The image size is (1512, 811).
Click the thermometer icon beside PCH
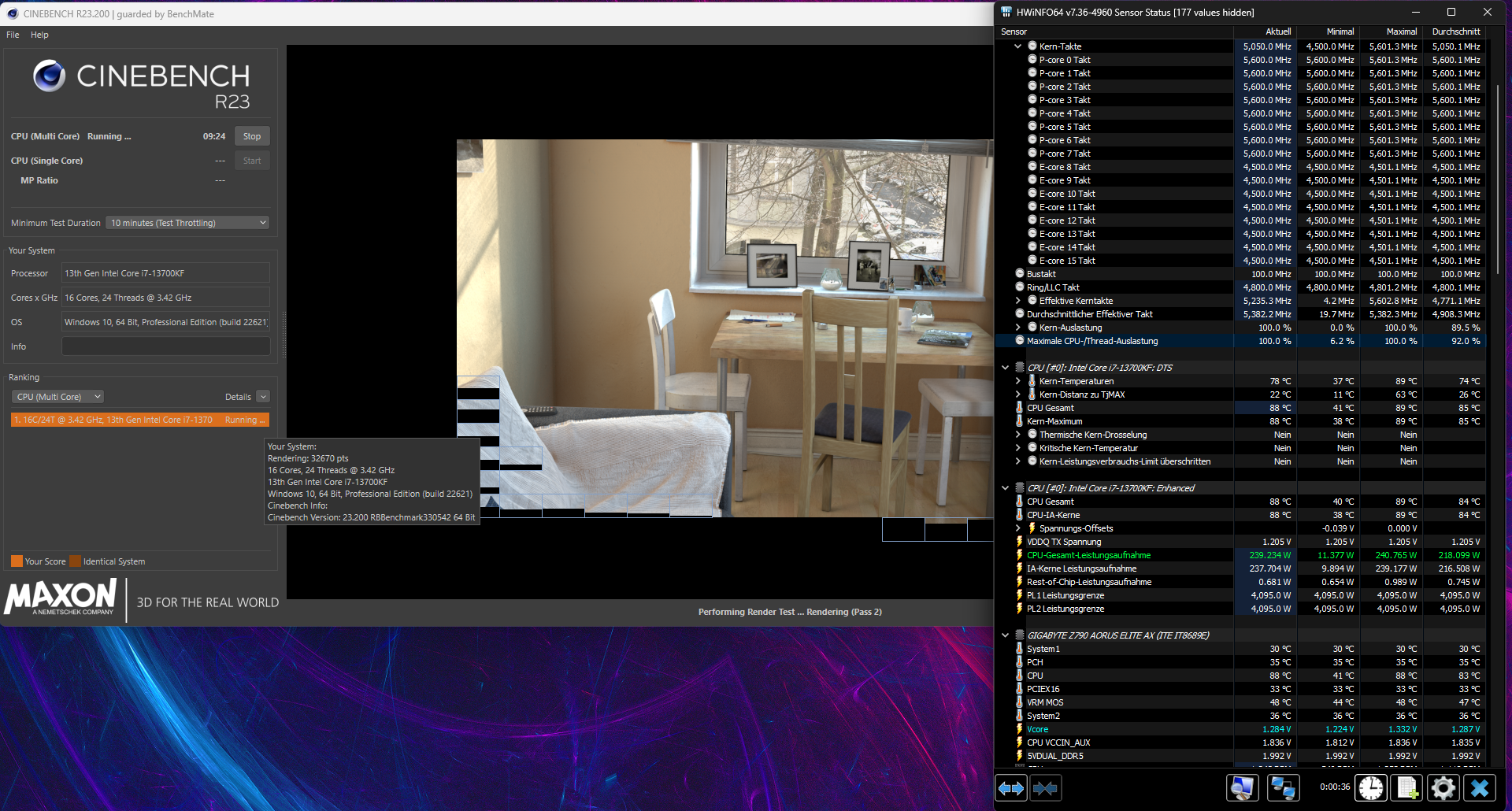click(1020, 661)
